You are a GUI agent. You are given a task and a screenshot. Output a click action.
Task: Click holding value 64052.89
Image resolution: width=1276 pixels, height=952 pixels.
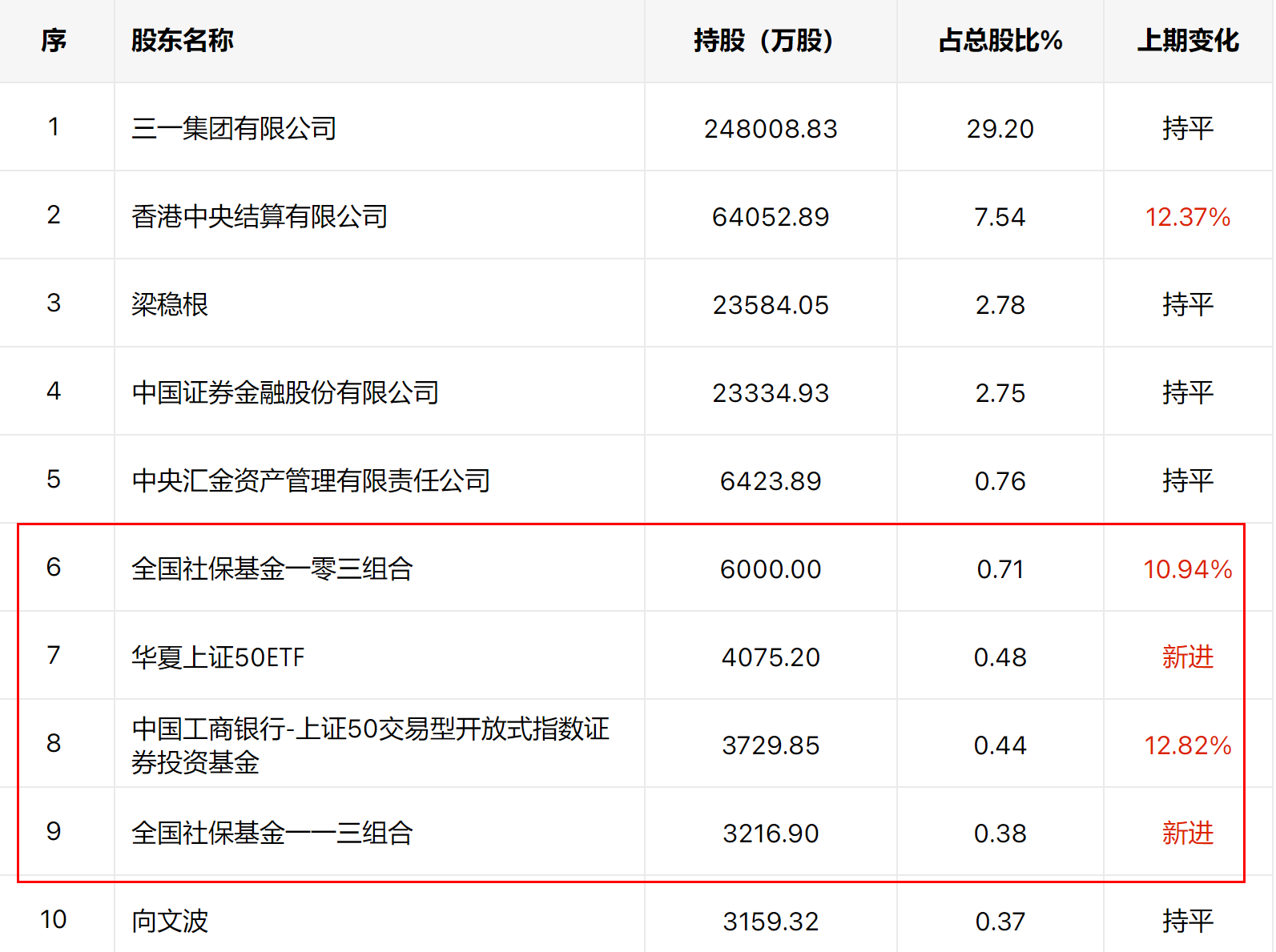point(771,217)
